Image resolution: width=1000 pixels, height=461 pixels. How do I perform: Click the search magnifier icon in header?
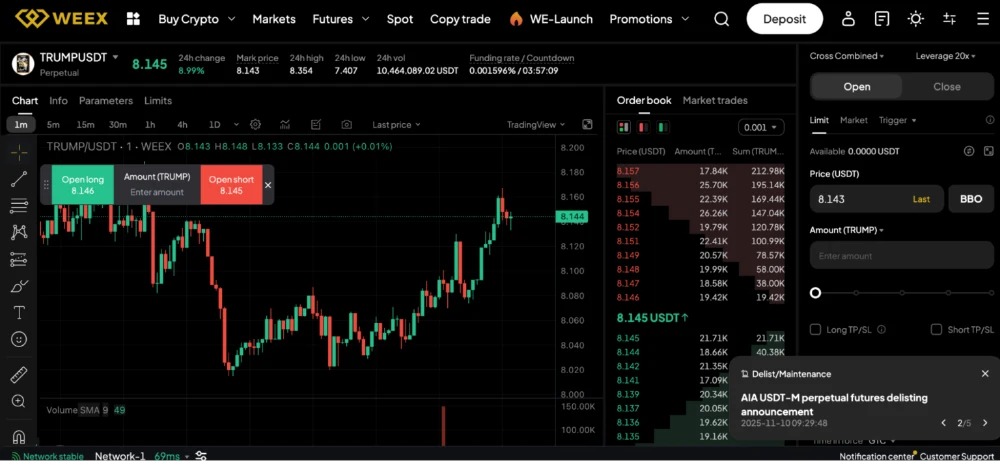tap(722, 19)
